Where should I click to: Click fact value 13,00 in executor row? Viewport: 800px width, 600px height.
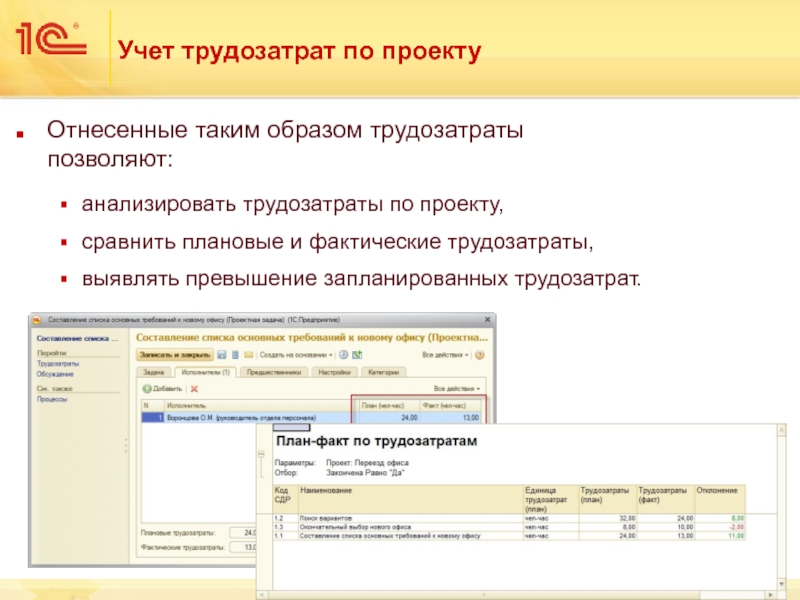[x=470, y=418]
